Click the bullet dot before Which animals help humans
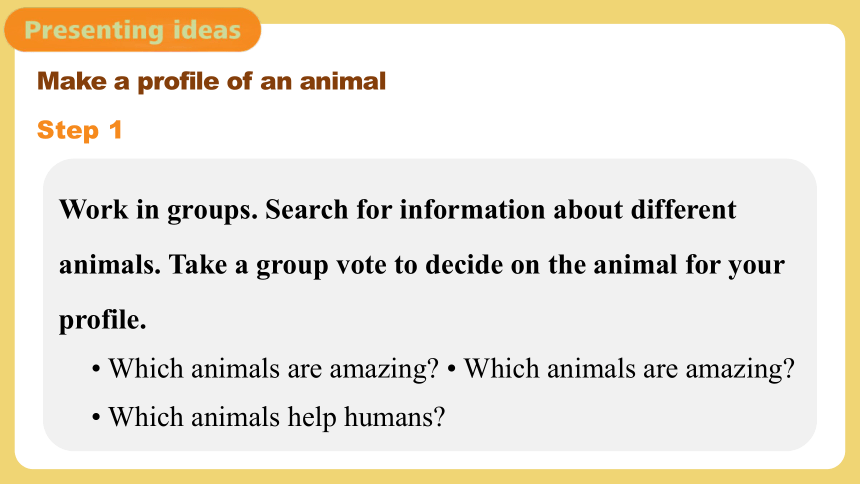This screenshot has width=860, height=484. (97, 418)
